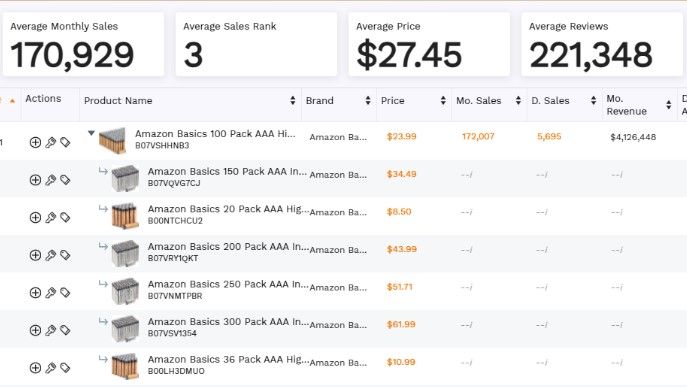This screenshot has width=687, height=387.
Task: Open the Amazon Basics 150 Pack AAA product
Action: coord(227,171)
